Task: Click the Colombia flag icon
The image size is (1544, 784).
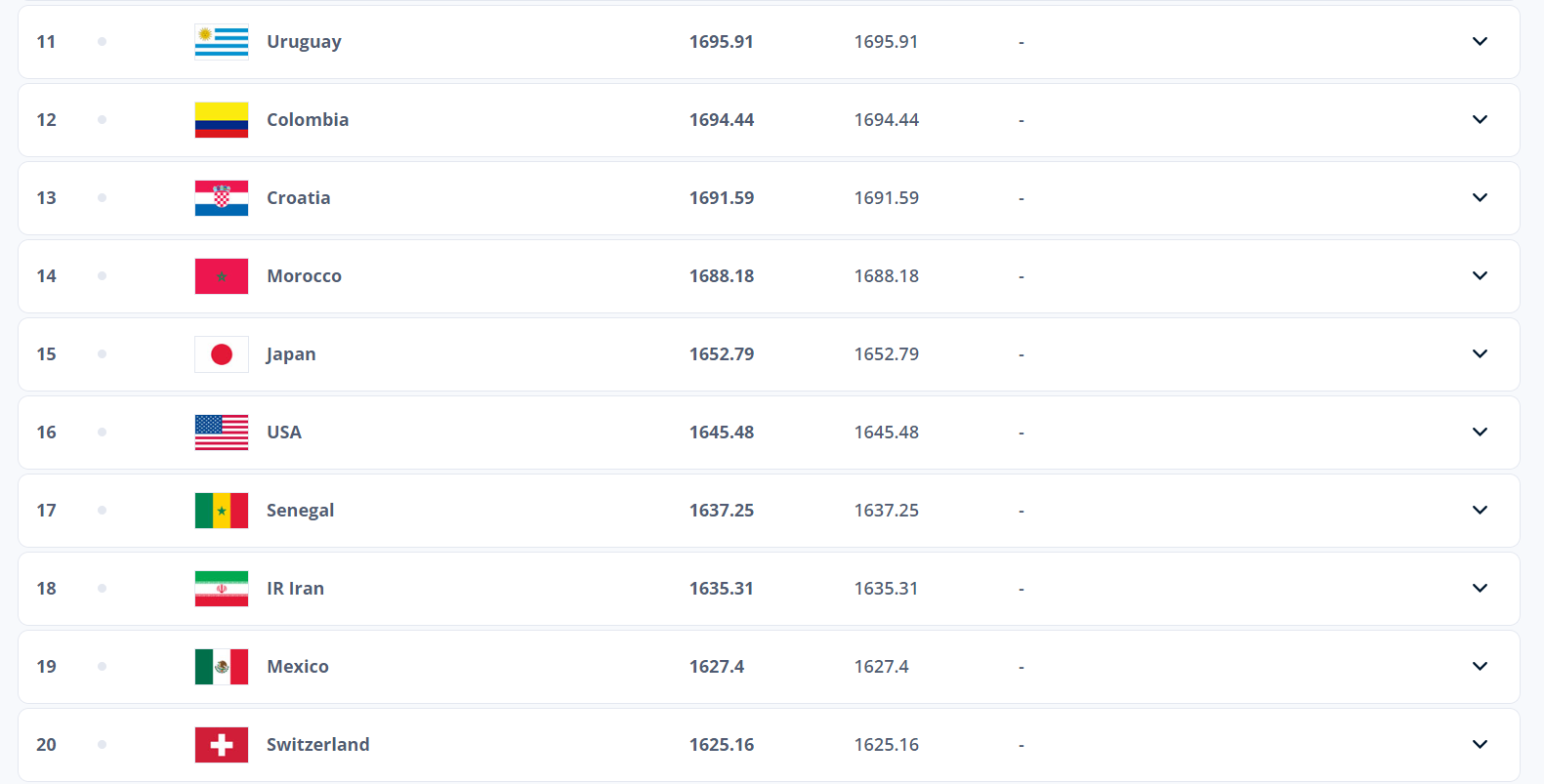Action: tap(222, 120)
